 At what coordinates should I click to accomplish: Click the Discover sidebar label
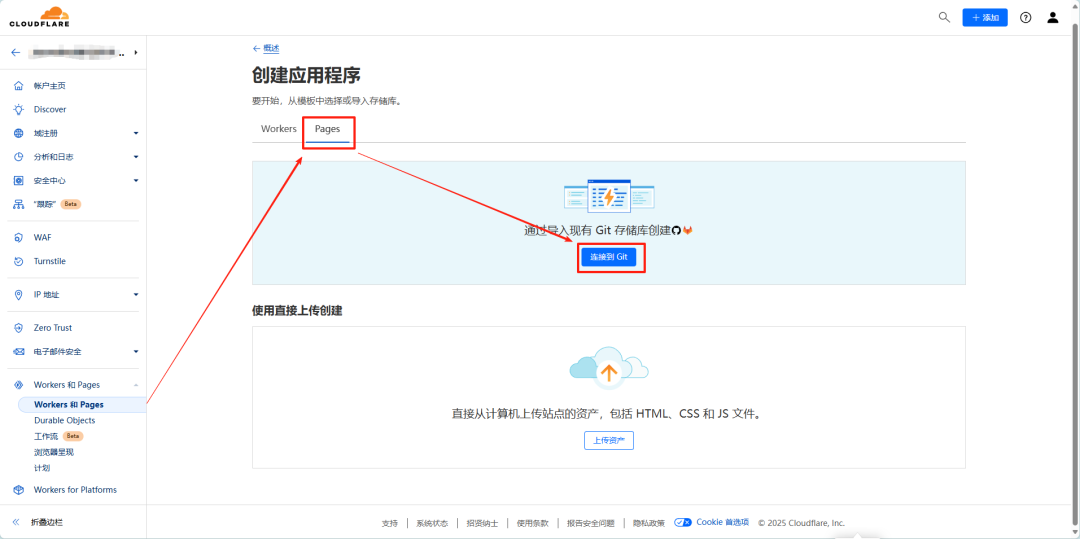[50, 109]
